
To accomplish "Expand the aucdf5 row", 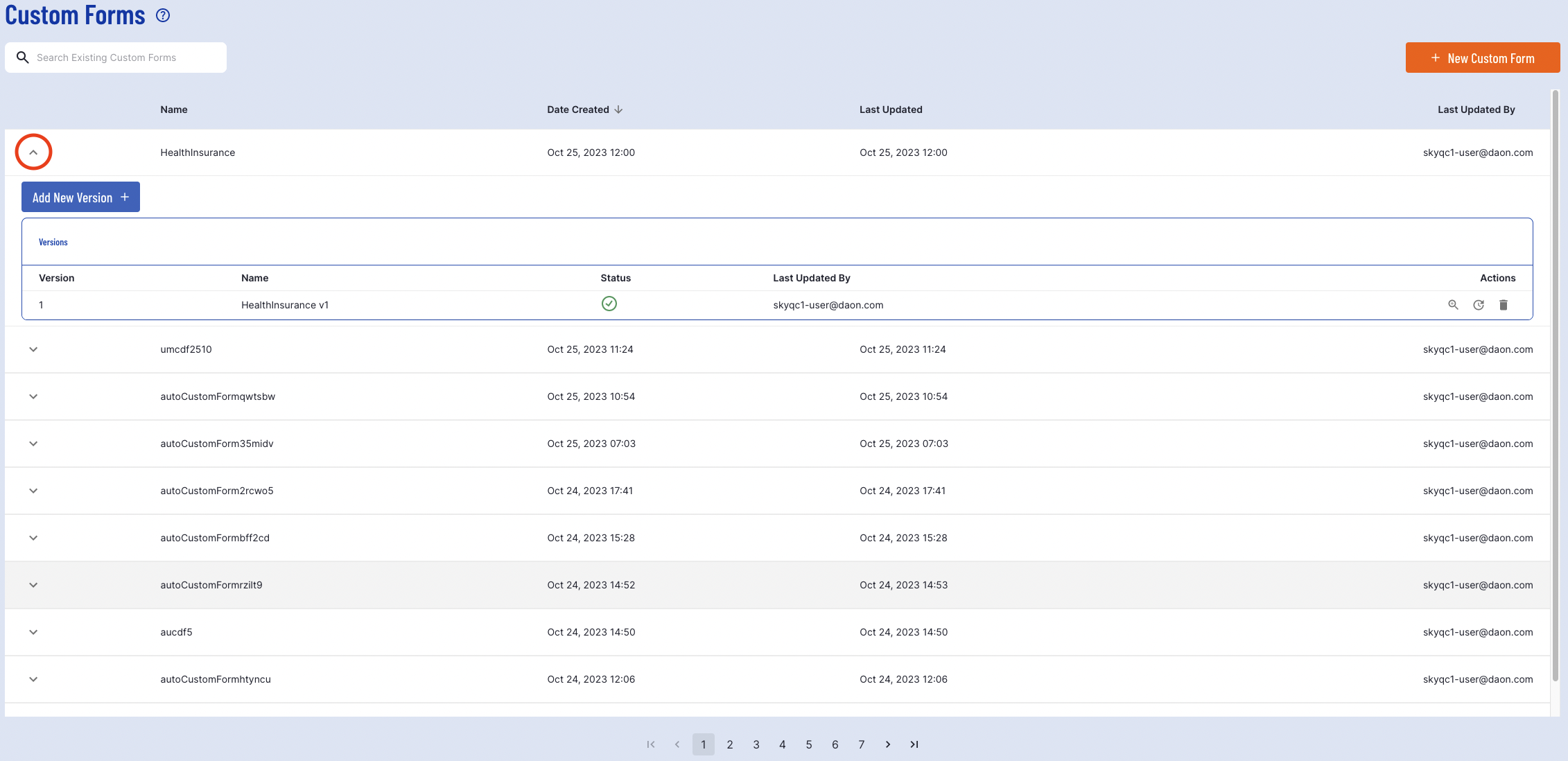I will click(33, 632).
